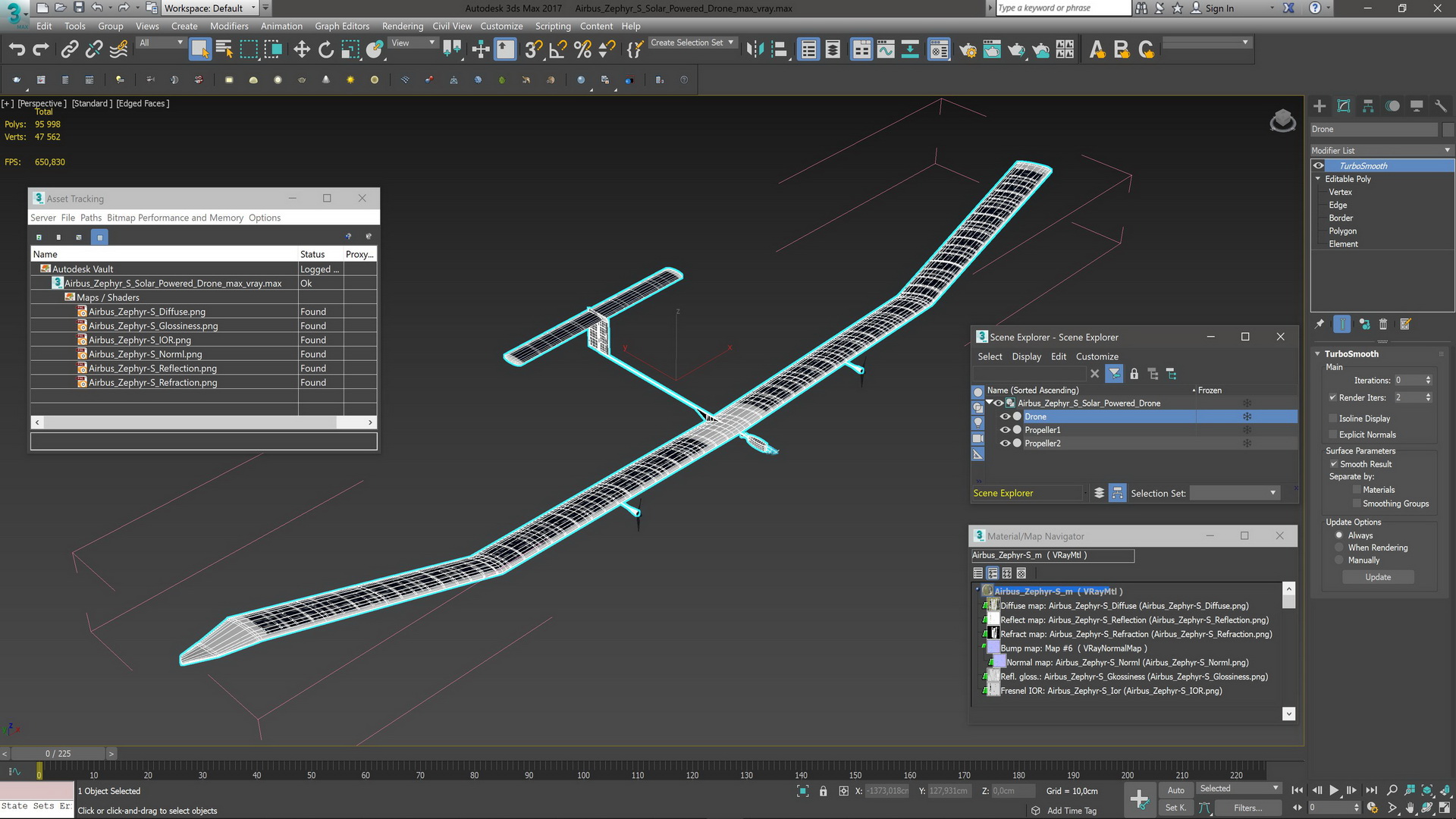Click the Asset Tracking horizontal scrollbar
This screenshot has height=819, width=1456.
(x=203, y=422)
